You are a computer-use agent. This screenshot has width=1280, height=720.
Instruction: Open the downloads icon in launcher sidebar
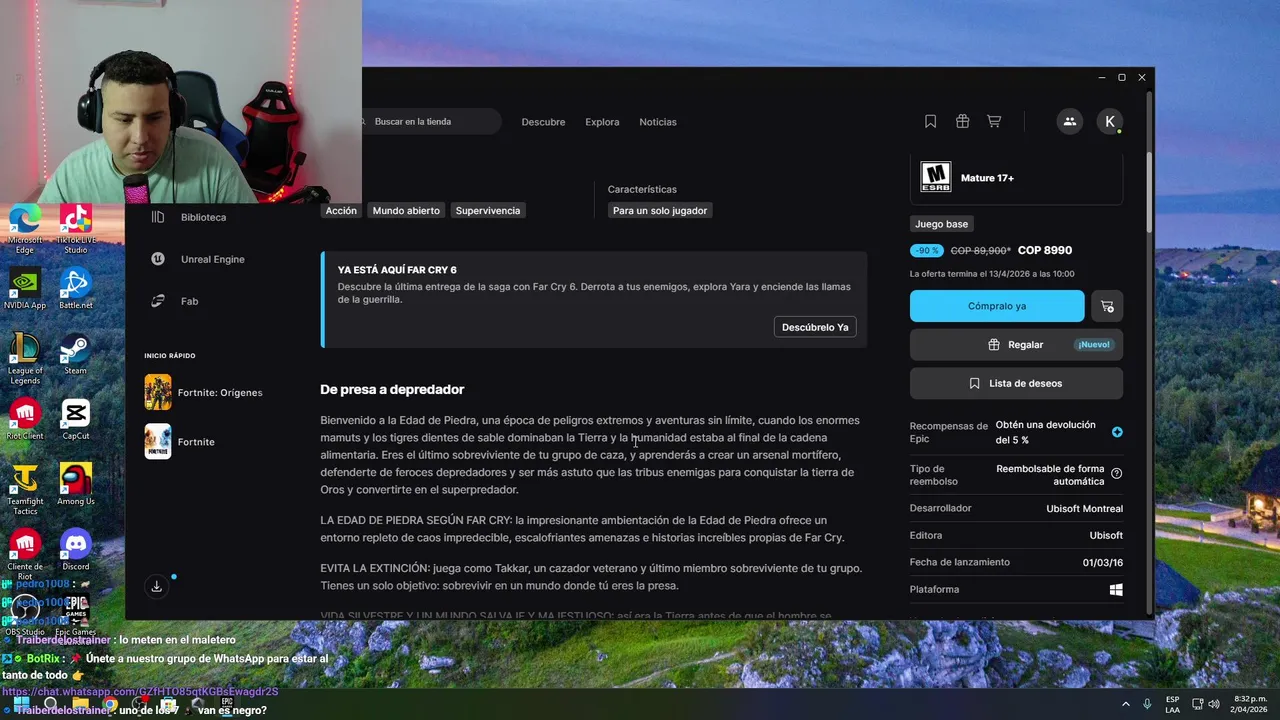pyautogui.click(x=157, y=587)
